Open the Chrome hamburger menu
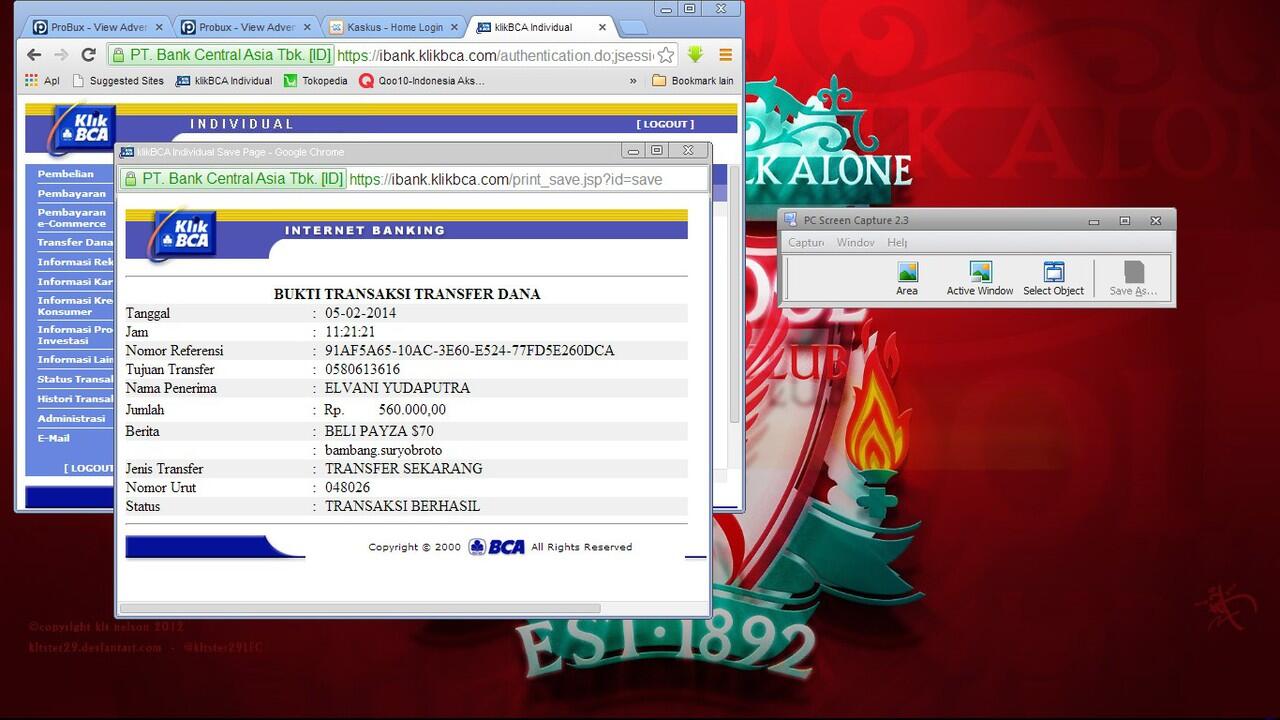The width and height of the screenshot is (1280, 720). (726, 55)
